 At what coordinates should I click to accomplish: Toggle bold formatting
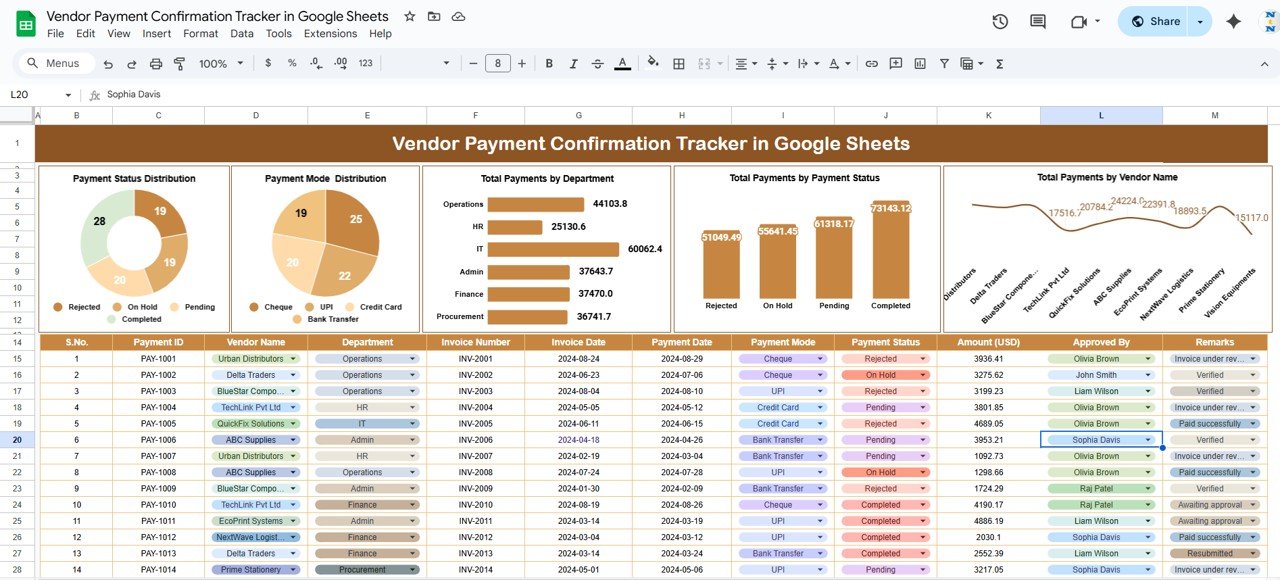549,64
